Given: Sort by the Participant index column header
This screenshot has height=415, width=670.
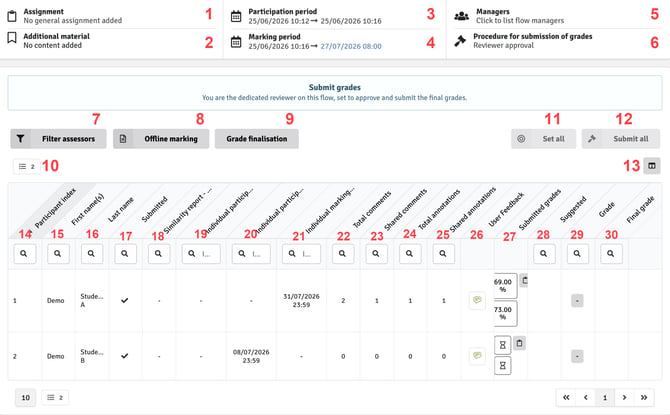Looking at the screenshot, I should tap(56, 208).
